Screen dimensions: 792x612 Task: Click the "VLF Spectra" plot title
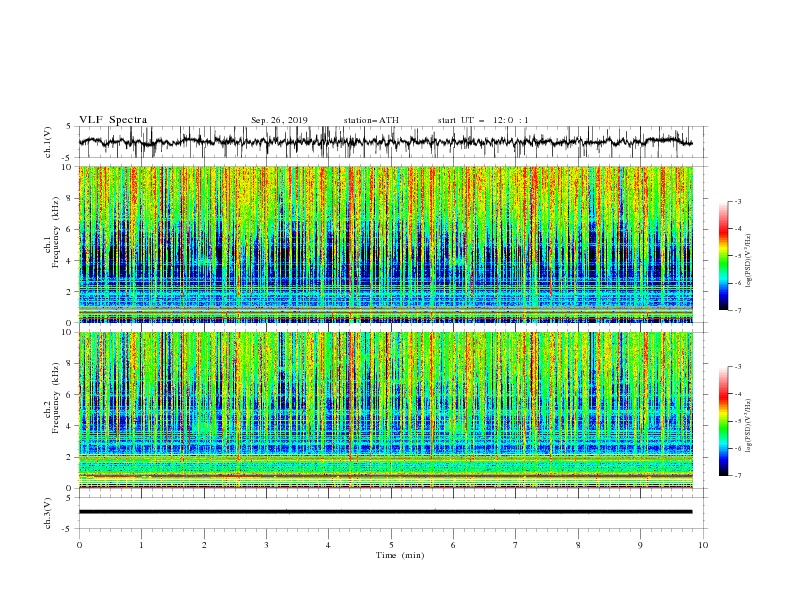pos(113,120)
